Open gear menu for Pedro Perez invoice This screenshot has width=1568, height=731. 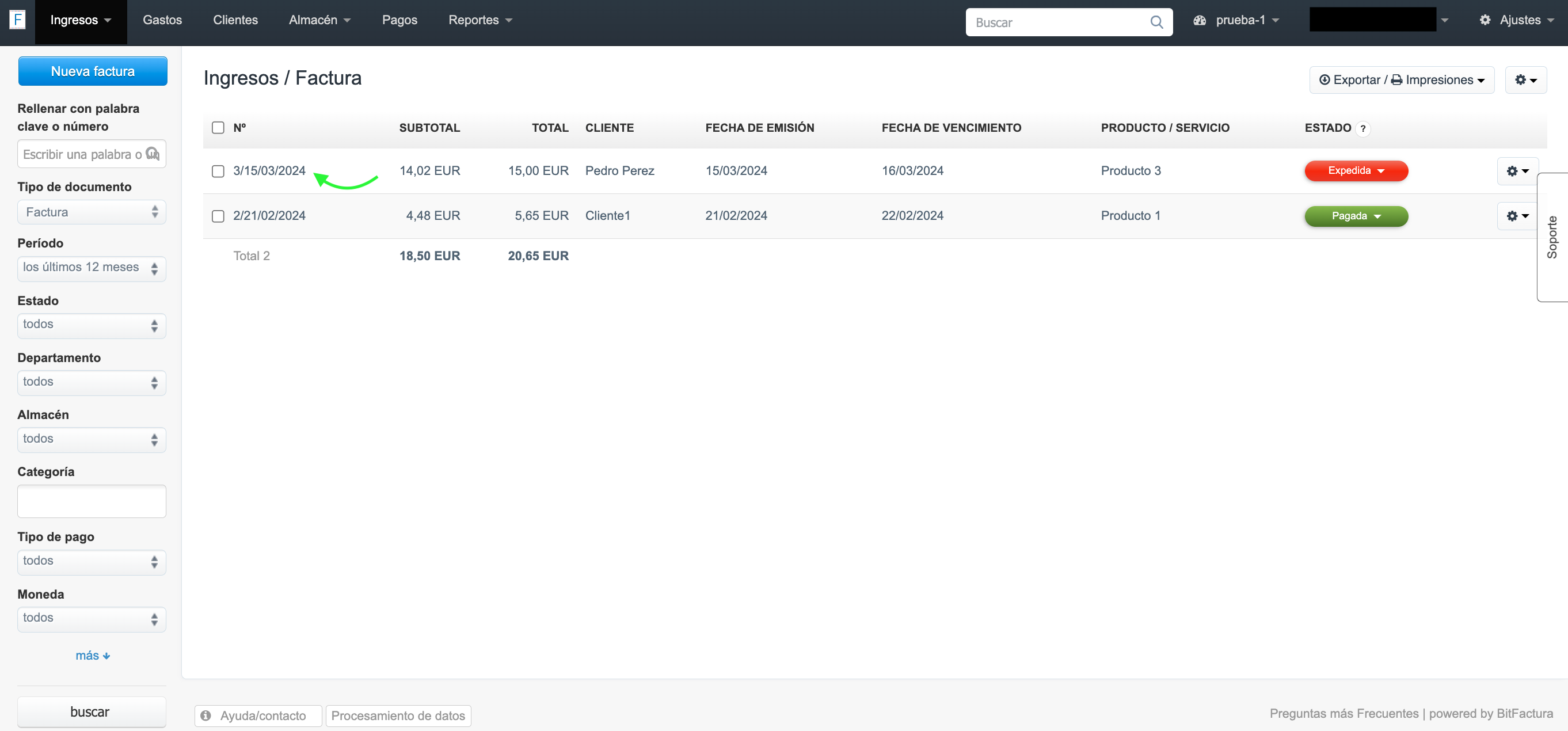coord(1517,171)
